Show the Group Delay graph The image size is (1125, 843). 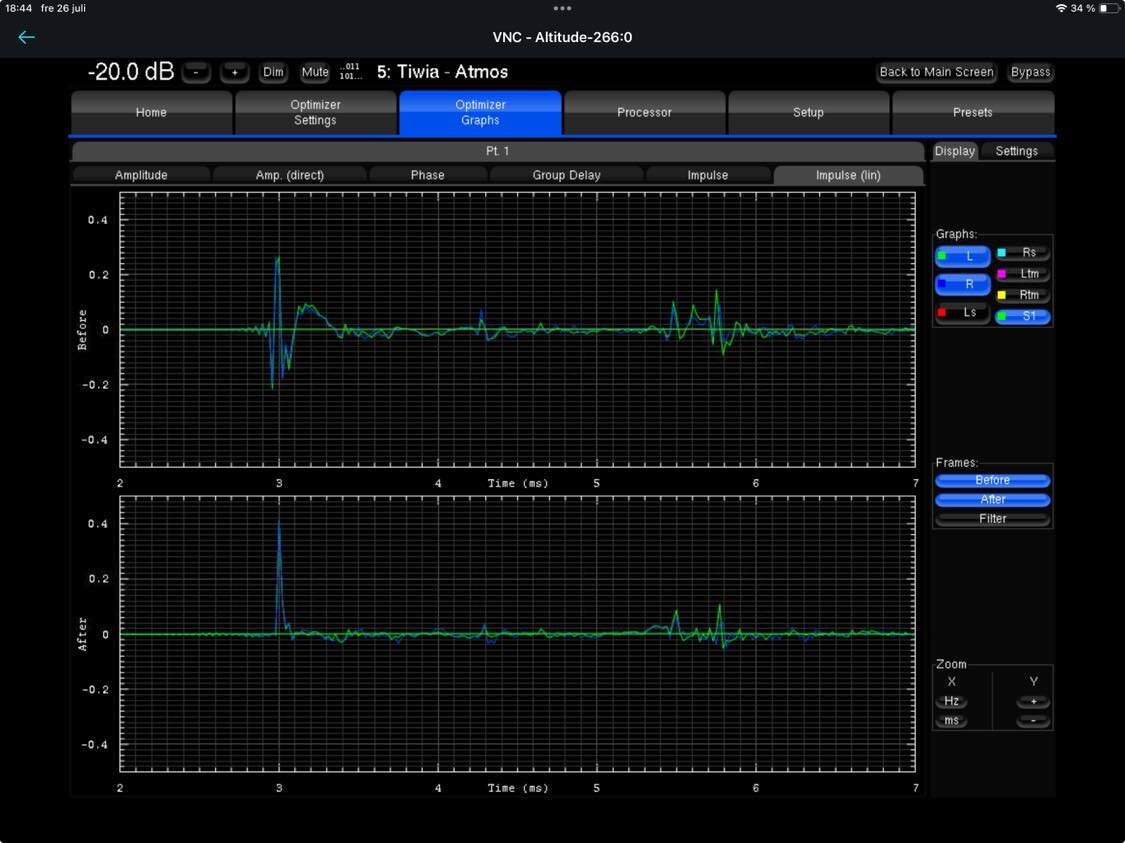tap(566, 175)
